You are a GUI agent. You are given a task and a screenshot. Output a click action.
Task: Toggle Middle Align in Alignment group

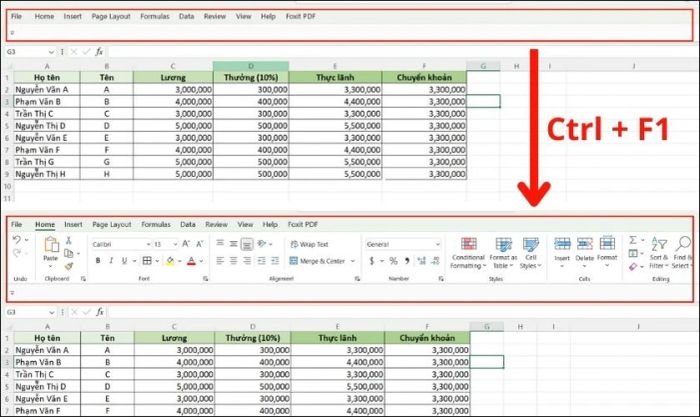(x=233, y=243)
